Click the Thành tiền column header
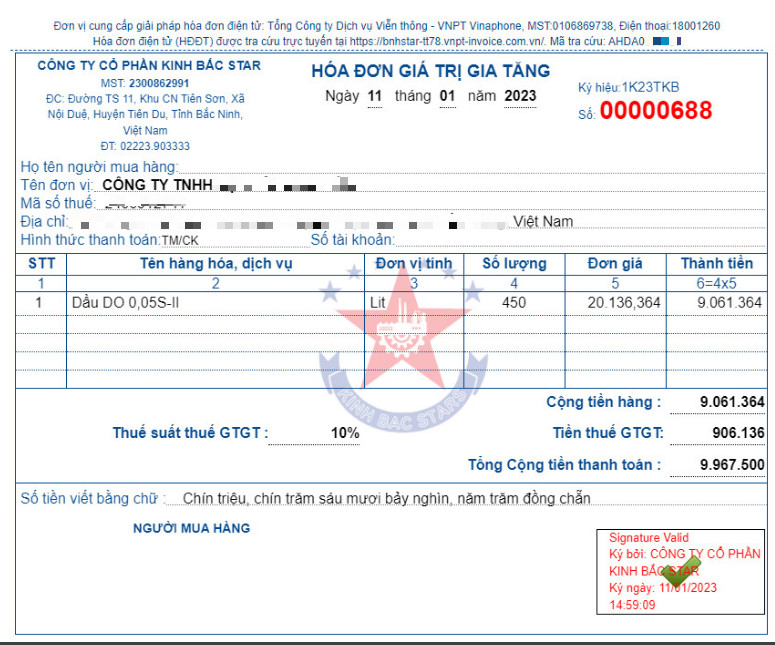This screenshot has width=775, height=645. point(717,263)
